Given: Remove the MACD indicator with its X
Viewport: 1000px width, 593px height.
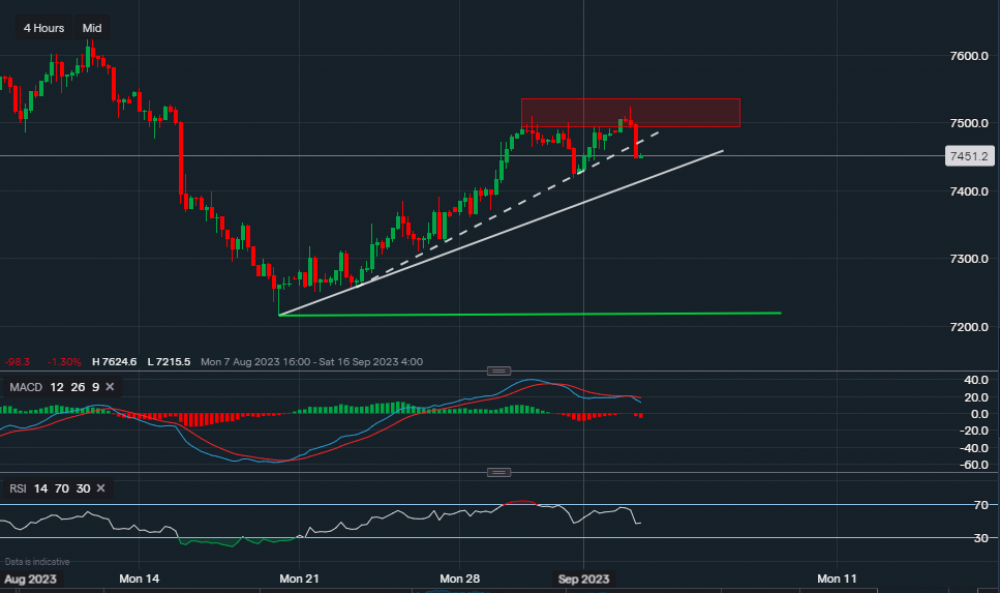Looking at the screenshot, I should (x=110, y=387).
